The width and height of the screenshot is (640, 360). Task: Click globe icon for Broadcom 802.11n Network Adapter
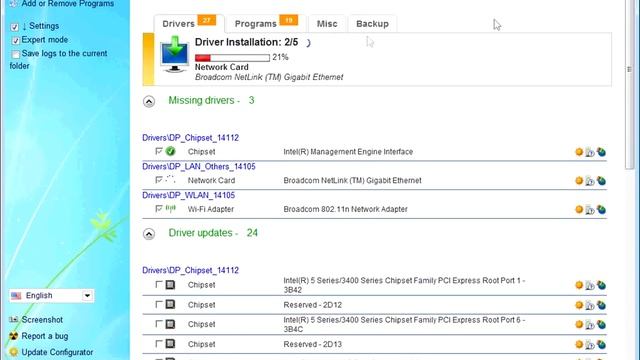click(601, 209)
